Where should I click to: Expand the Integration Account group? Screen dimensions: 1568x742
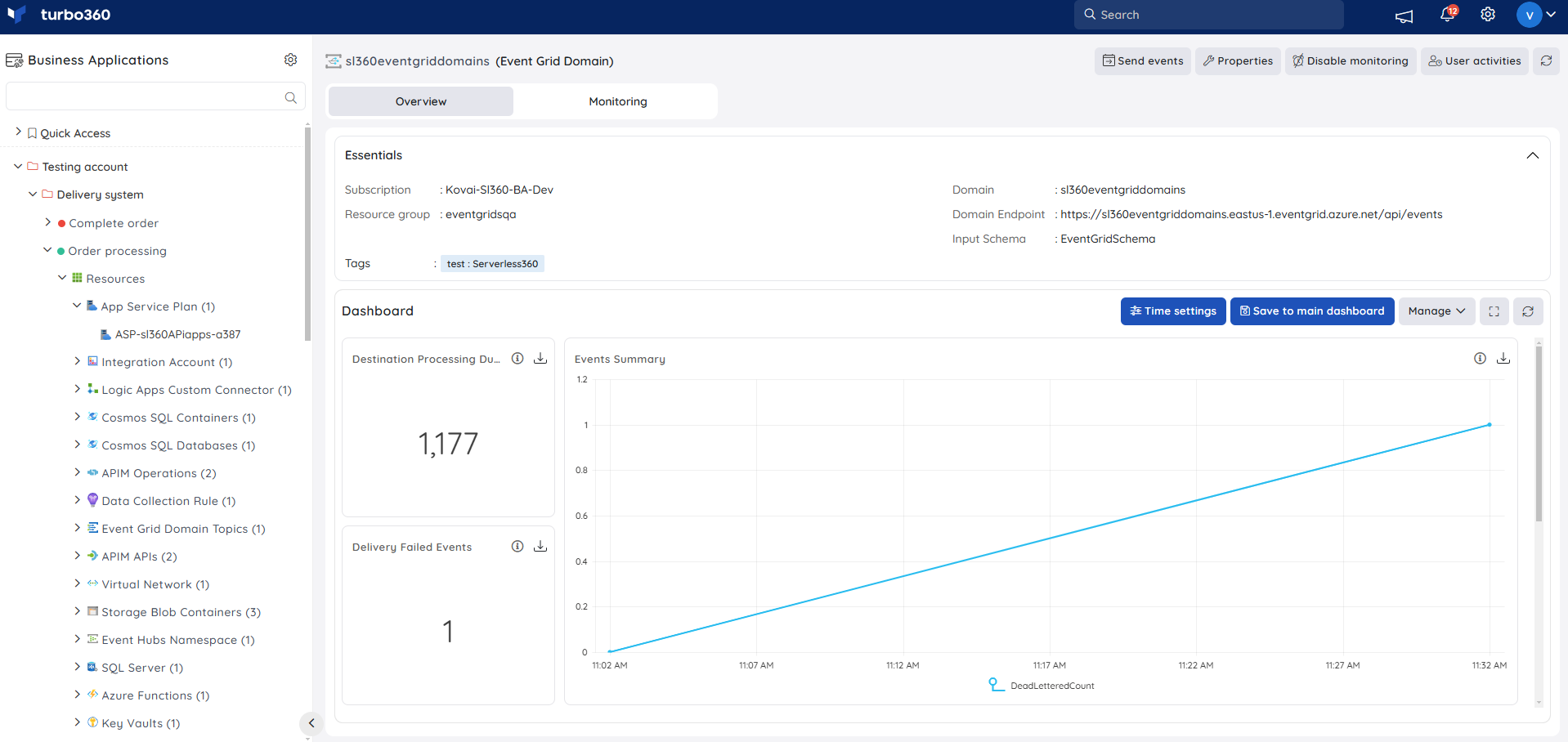tap(77, 361)
